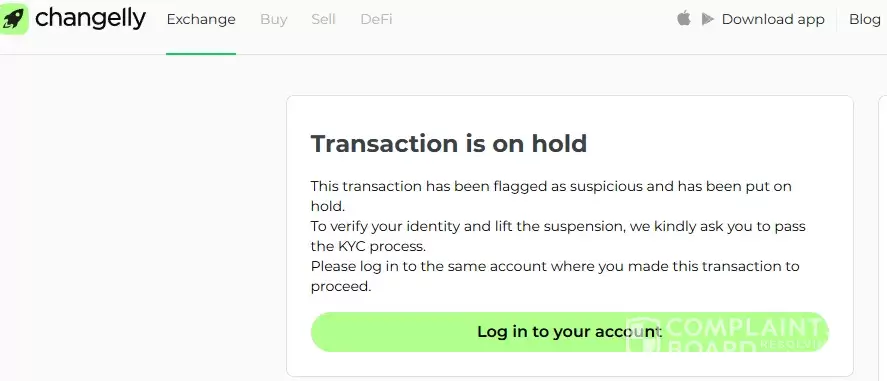Click the Complaint Board shield watermark icon
Image resolution: width=887 pixels, height=381 pixels.
pyautogui.click(x=643, y=336)
